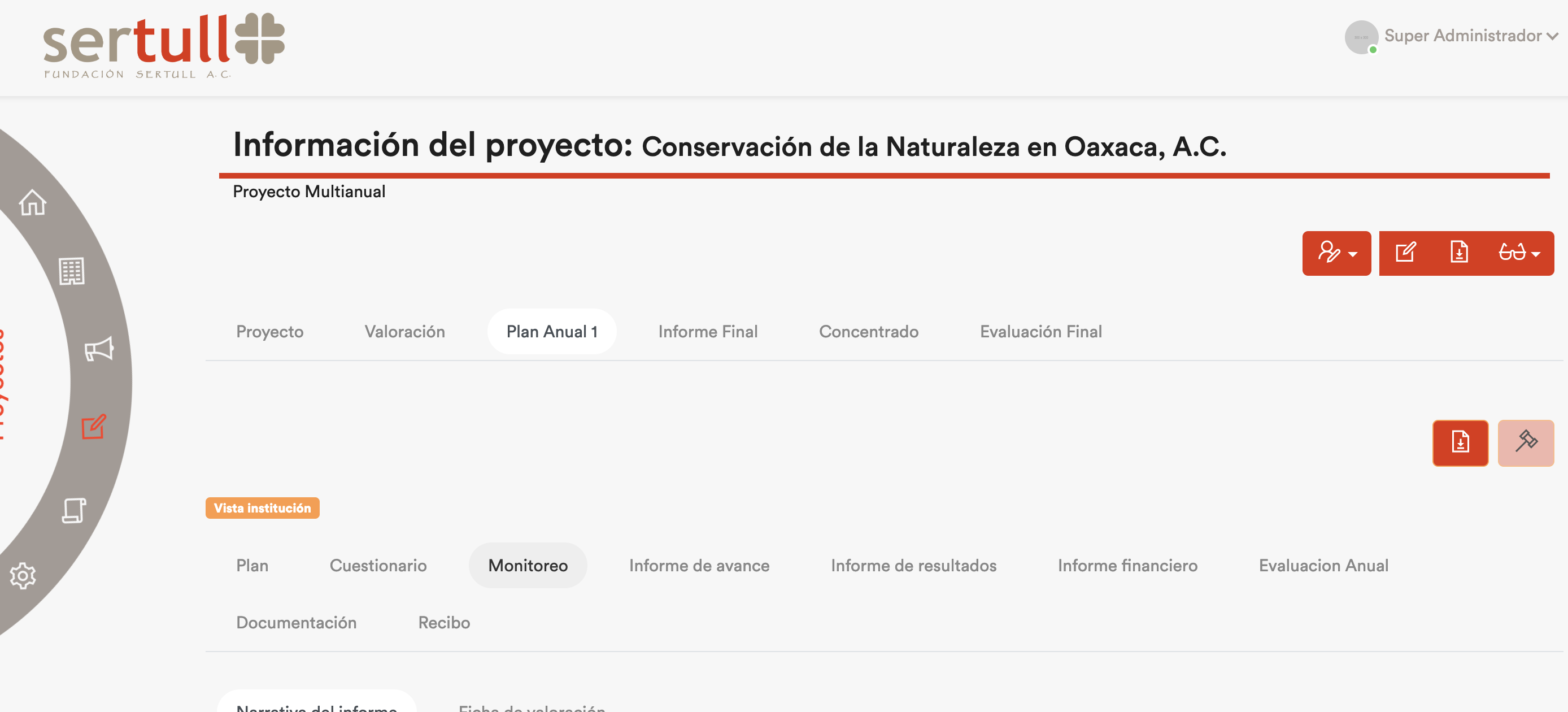This screenshot has width=1568, height=712.
Task: Select the Plan sub-tab
Action: click(x=252, y=566)
